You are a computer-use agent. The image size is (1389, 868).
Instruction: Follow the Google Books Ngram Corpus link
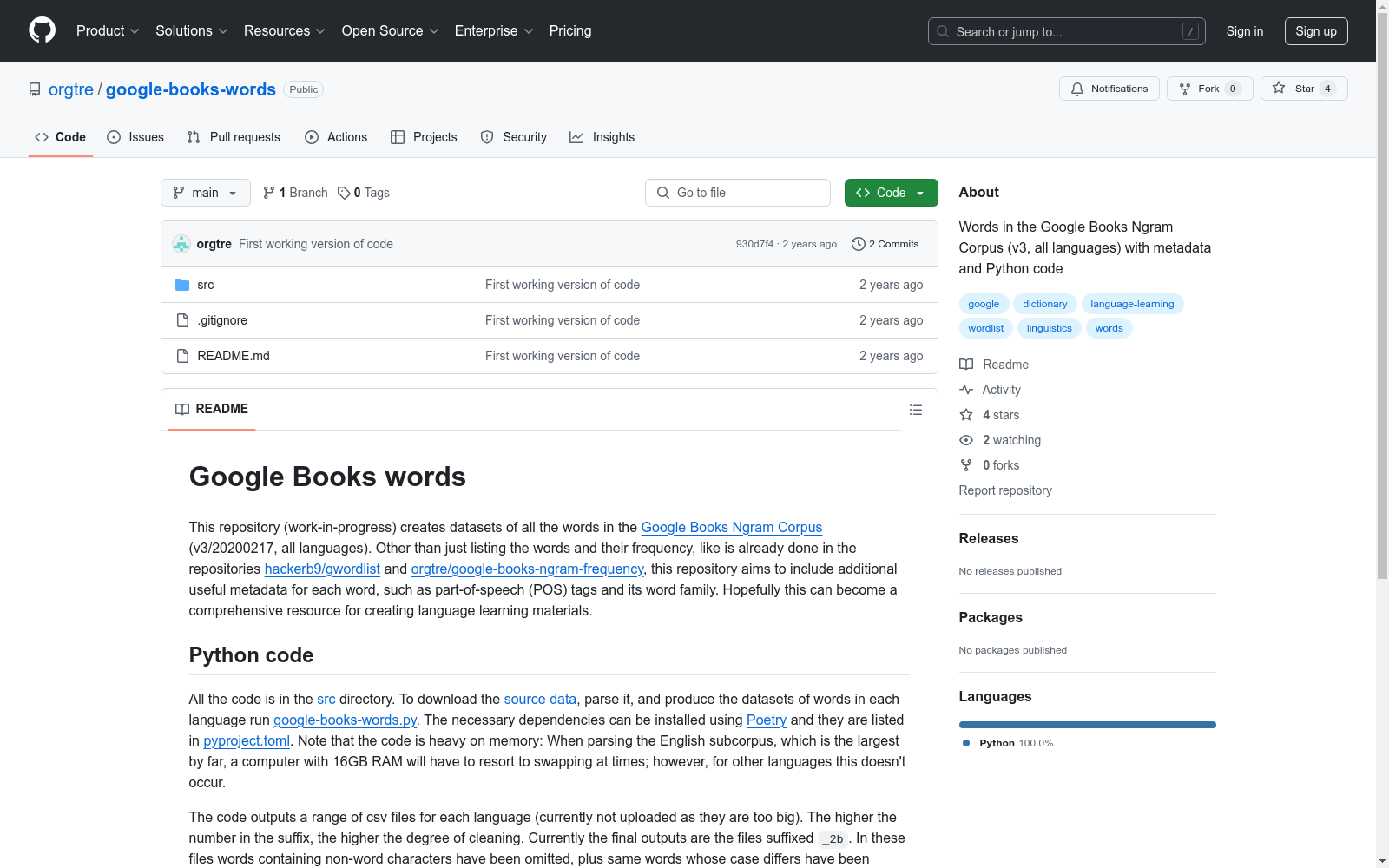(731, 527)
